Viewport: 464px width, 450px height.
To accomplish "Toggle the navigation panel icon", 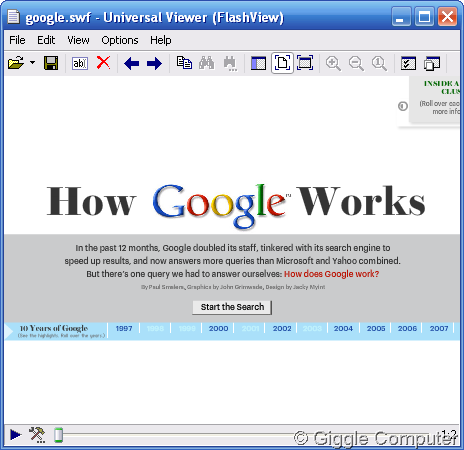I will [258, 63].
